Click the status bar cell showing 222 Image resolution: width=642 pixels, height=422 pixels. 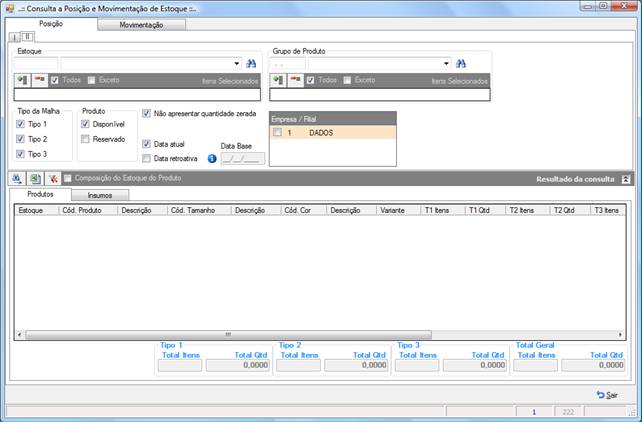[568, 412]
